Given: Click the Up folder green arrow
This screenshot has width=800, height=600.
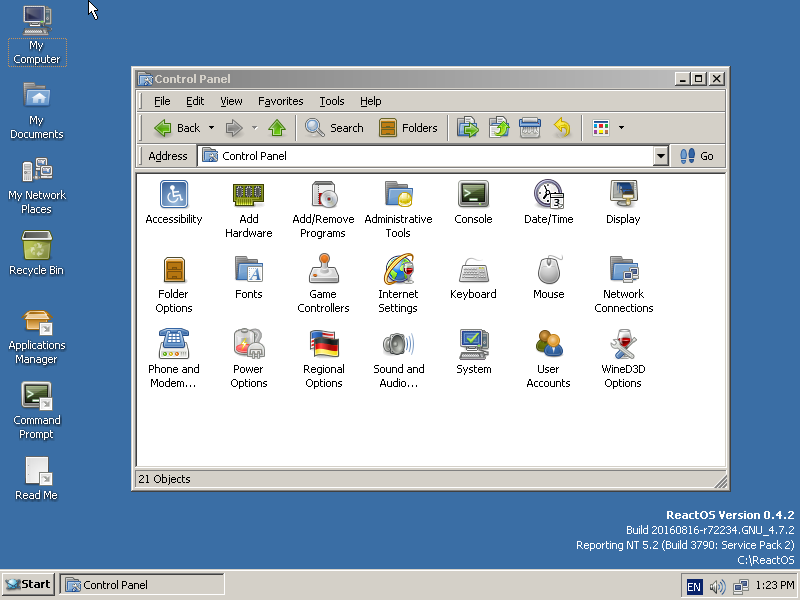Looking at the screenshot, I should pos(277,128).
